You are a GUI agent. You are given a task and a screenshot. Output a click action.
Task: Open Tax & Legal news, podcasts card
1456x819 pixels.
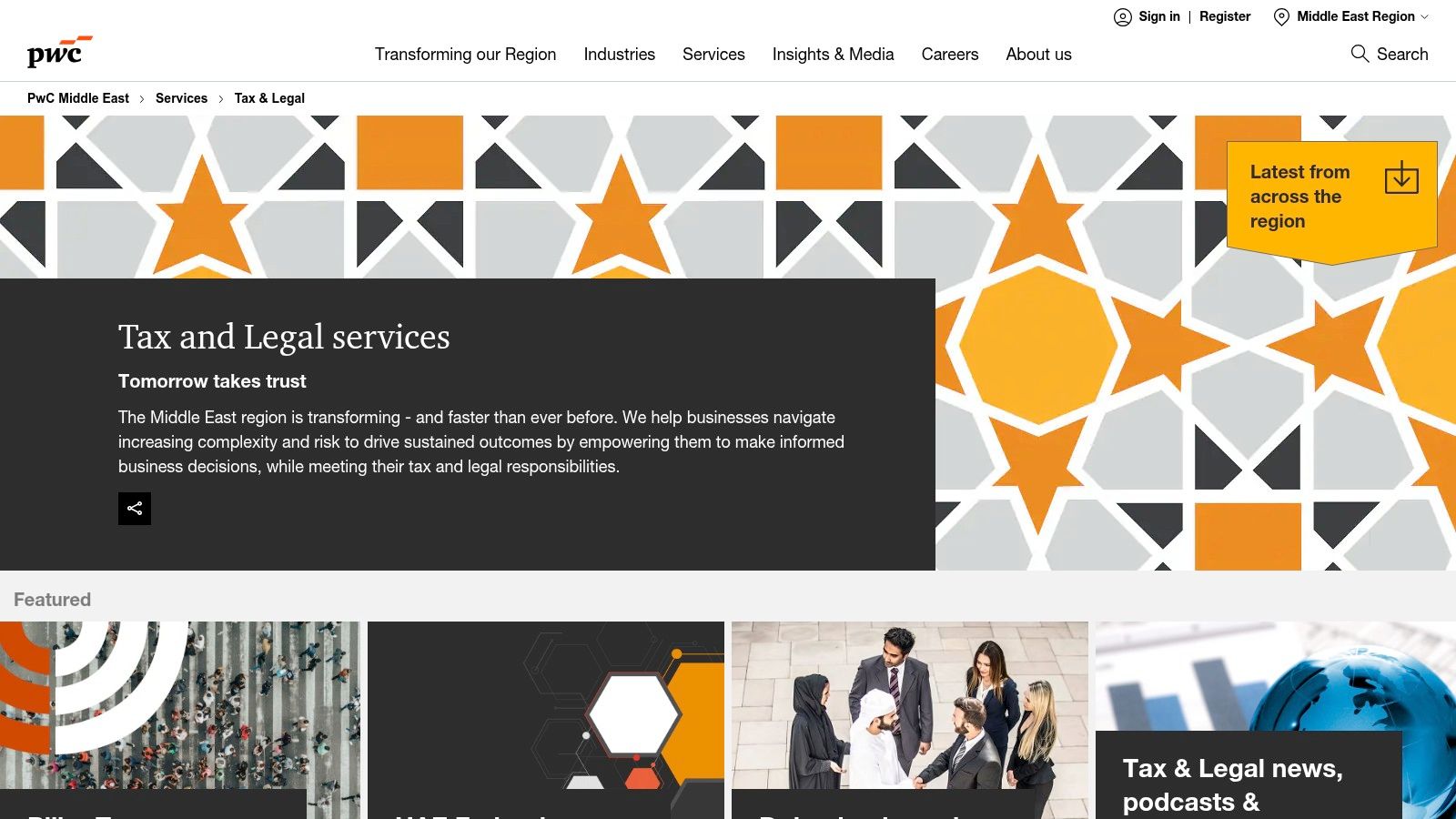(1276, 720)
